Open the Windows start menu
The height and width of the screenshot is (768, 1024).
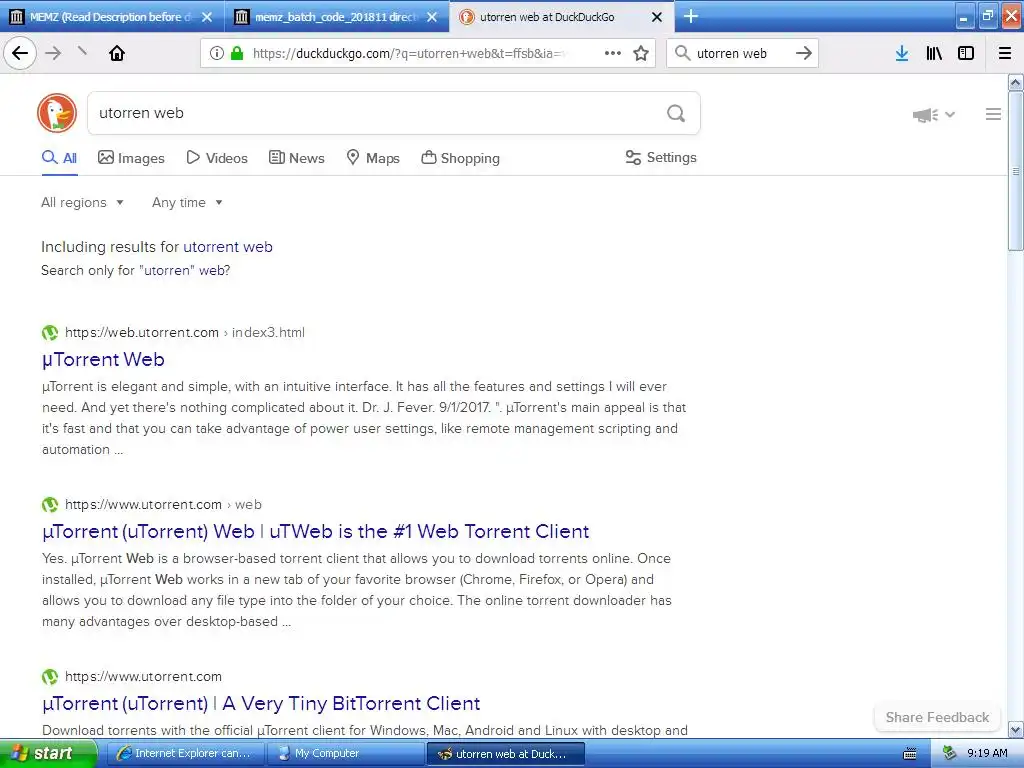[48, 753]
